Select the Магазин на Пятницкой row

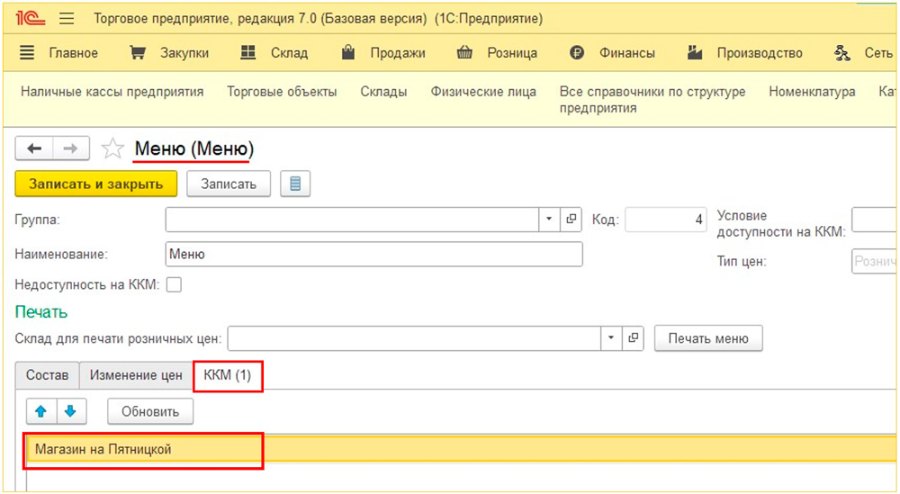(461, 449)
